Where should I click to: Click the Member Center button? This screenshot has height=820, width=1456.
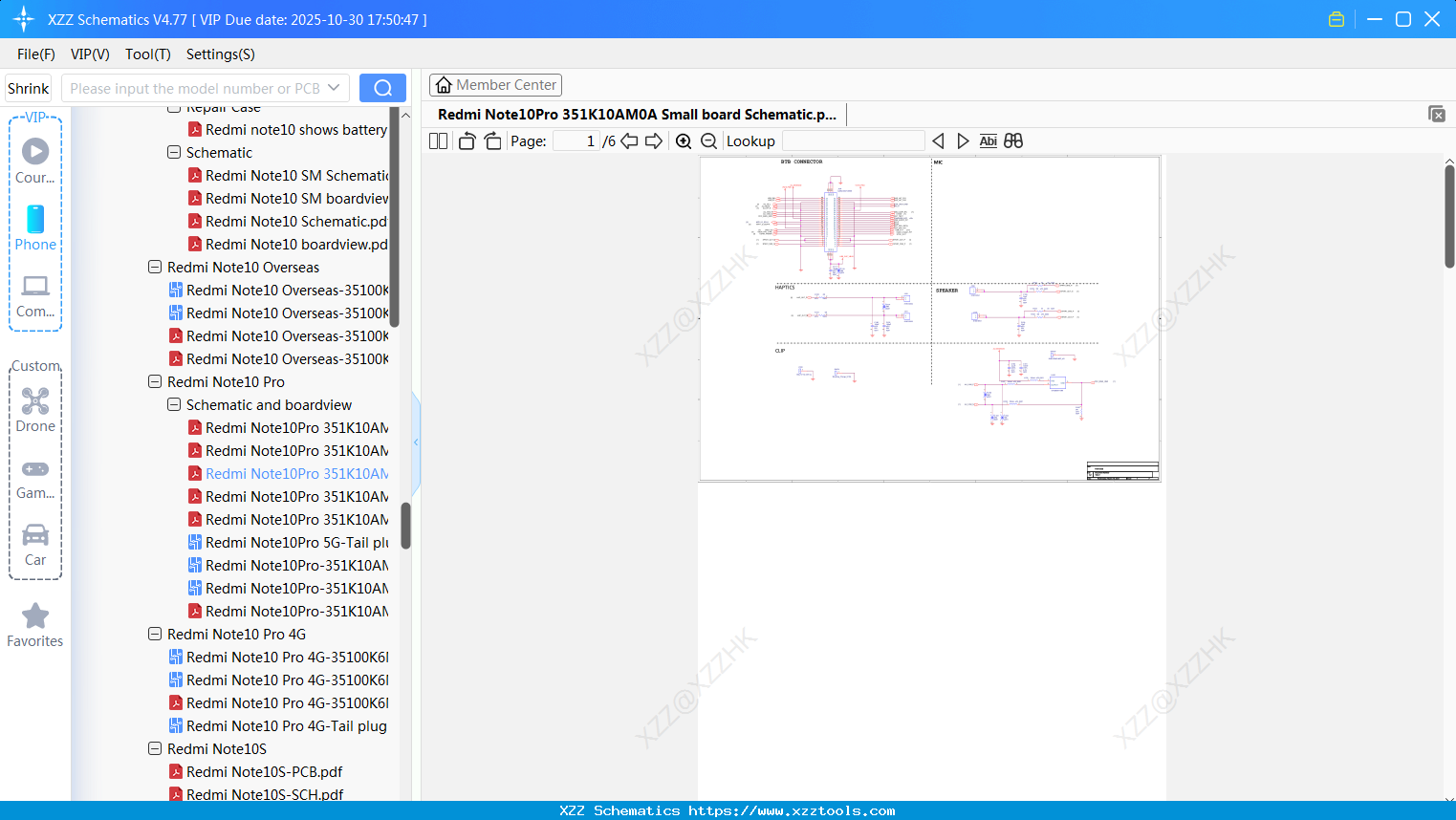click(x=495, y=85)
